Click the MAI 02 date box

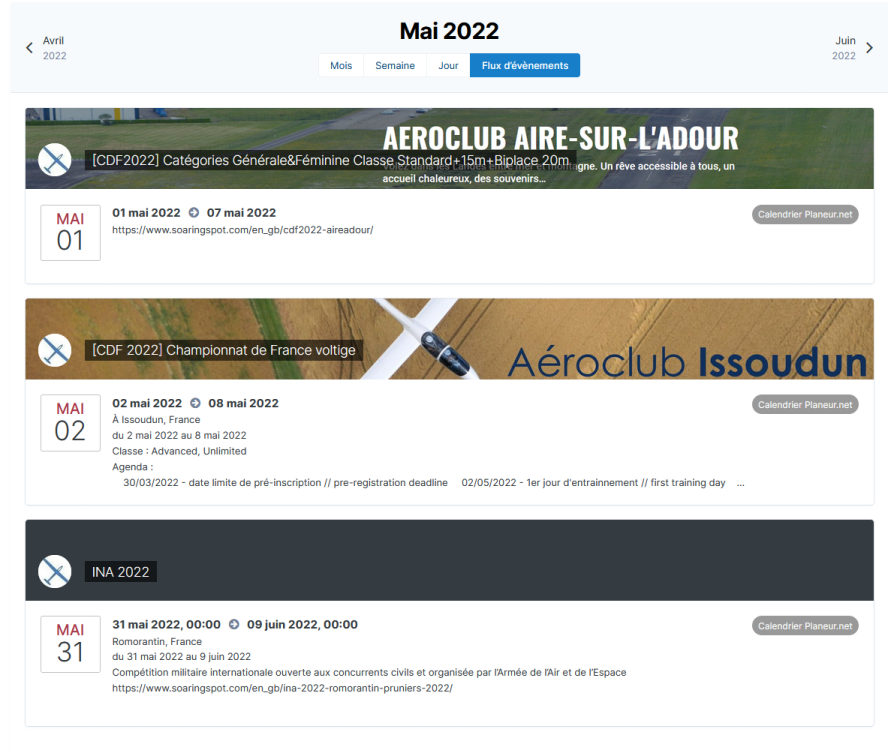point(70,423)
